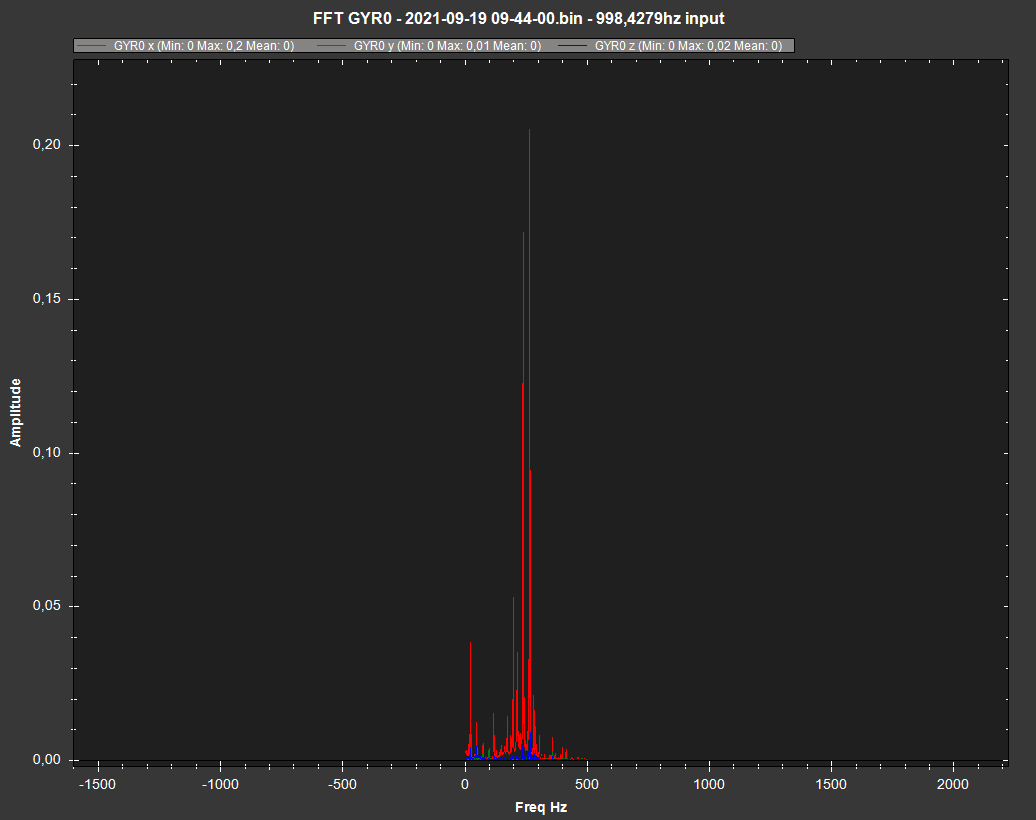Click the -500 frequency axis value
Viewport: 1036px width, 820px height.
click(342, 784)
